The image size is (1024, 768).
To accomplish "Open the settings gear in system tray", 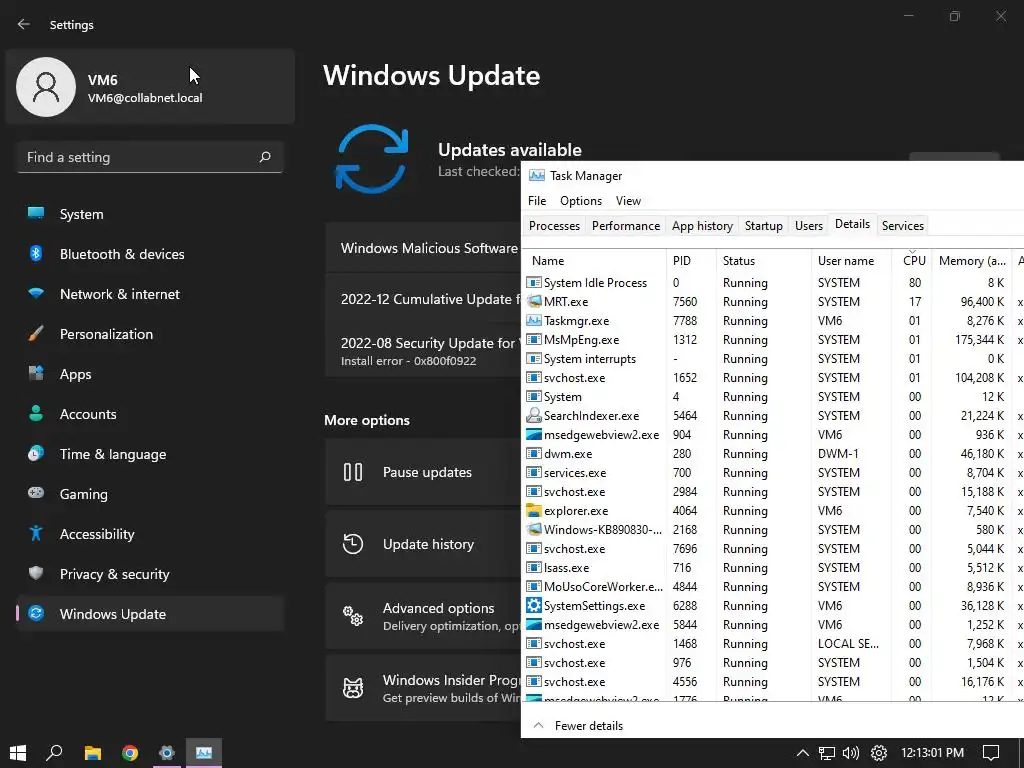I will (x=879, y=753).
